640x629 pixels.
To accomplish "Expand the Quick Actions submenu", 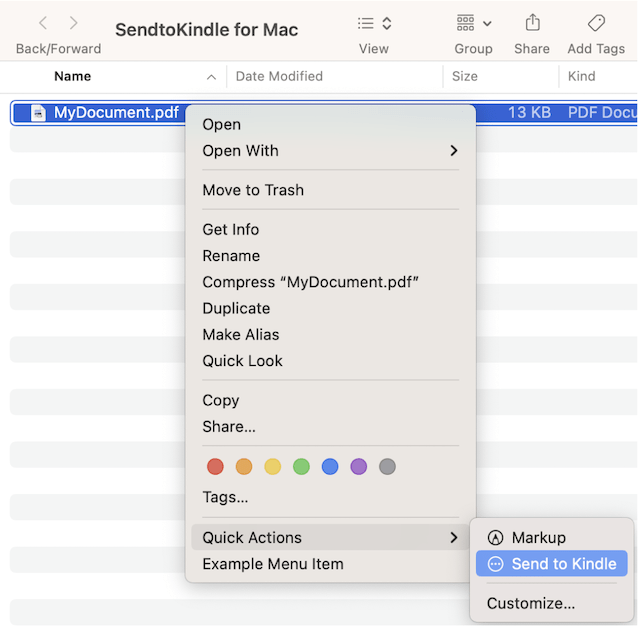I will (330, 538).
